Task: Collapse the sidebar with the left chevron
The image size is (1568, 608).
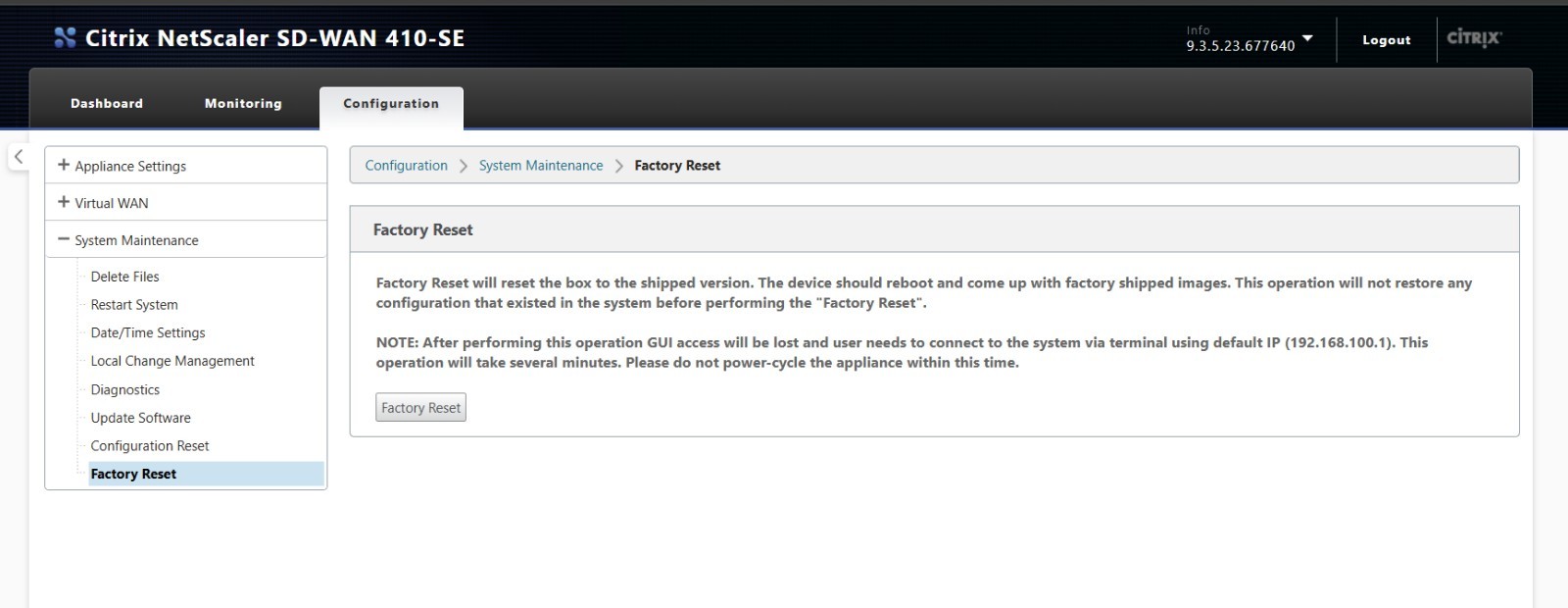Action: click(x=19, y=157)
